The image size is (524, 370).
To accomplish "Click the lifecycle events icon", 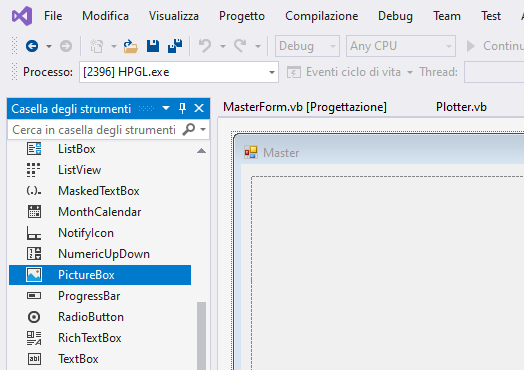I will [x=294, y=72].
